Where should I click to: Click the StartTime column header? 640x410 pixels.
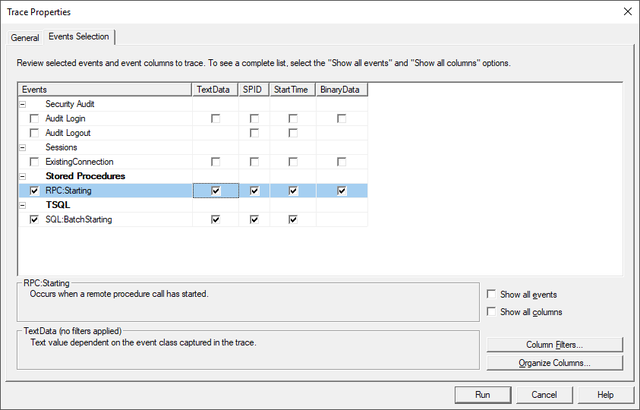[293, 90]
